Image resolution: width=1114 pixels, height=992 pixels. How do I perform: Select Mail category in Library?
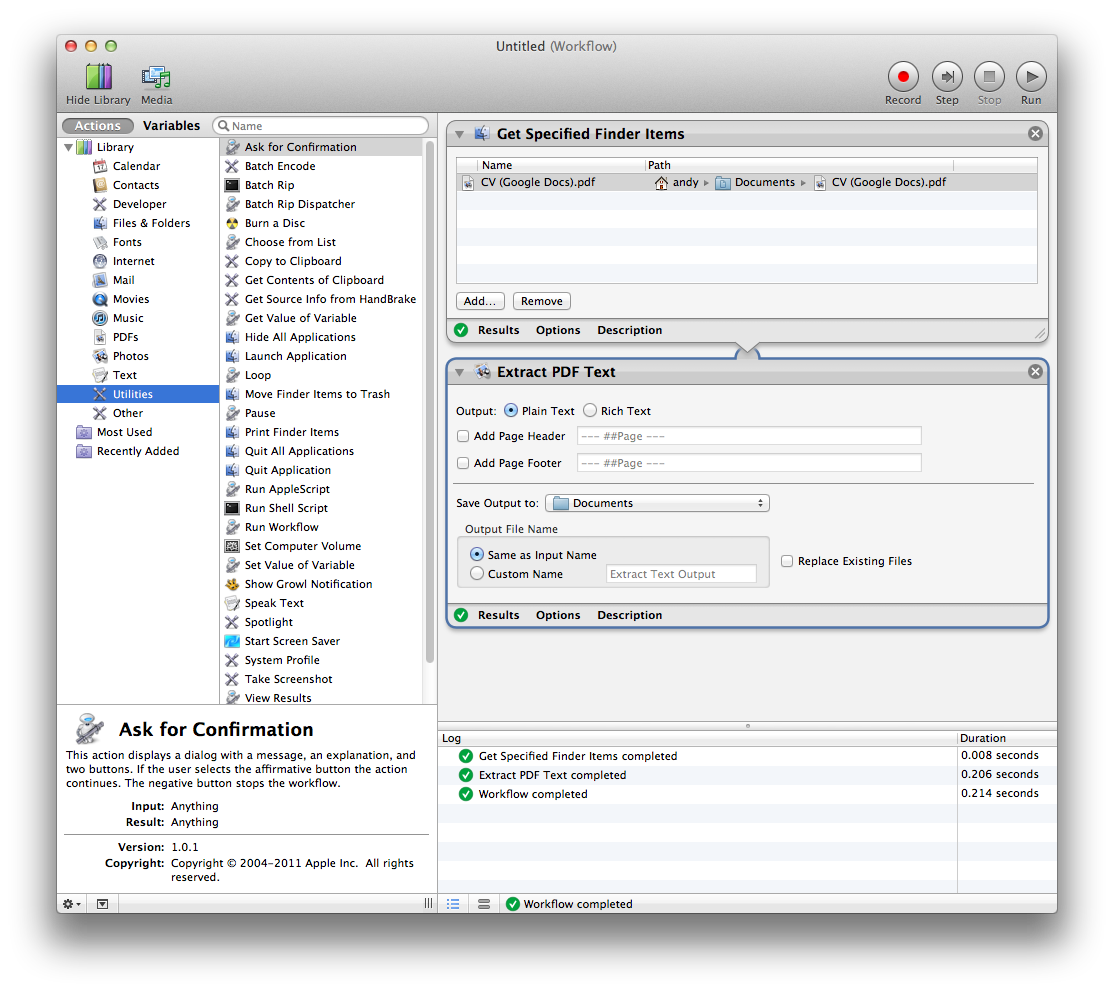tap(124, 280)
